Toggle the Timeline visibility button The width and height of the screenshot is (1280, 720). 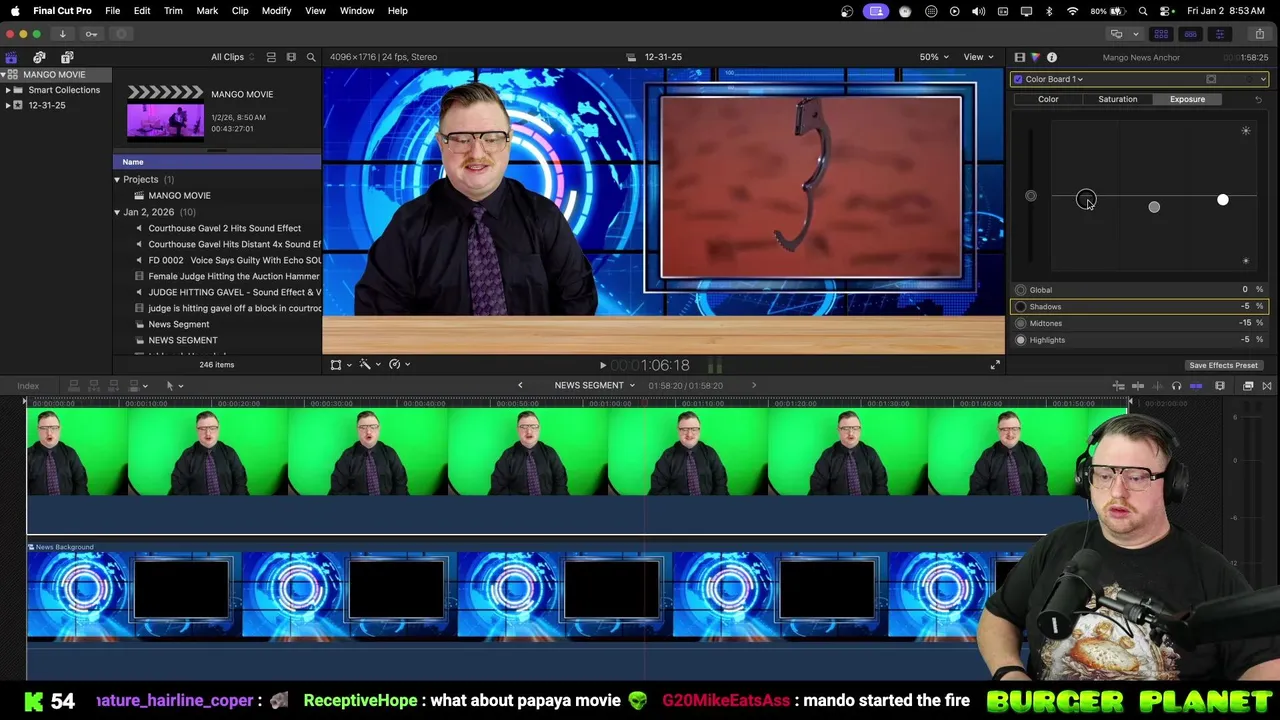1190,34
